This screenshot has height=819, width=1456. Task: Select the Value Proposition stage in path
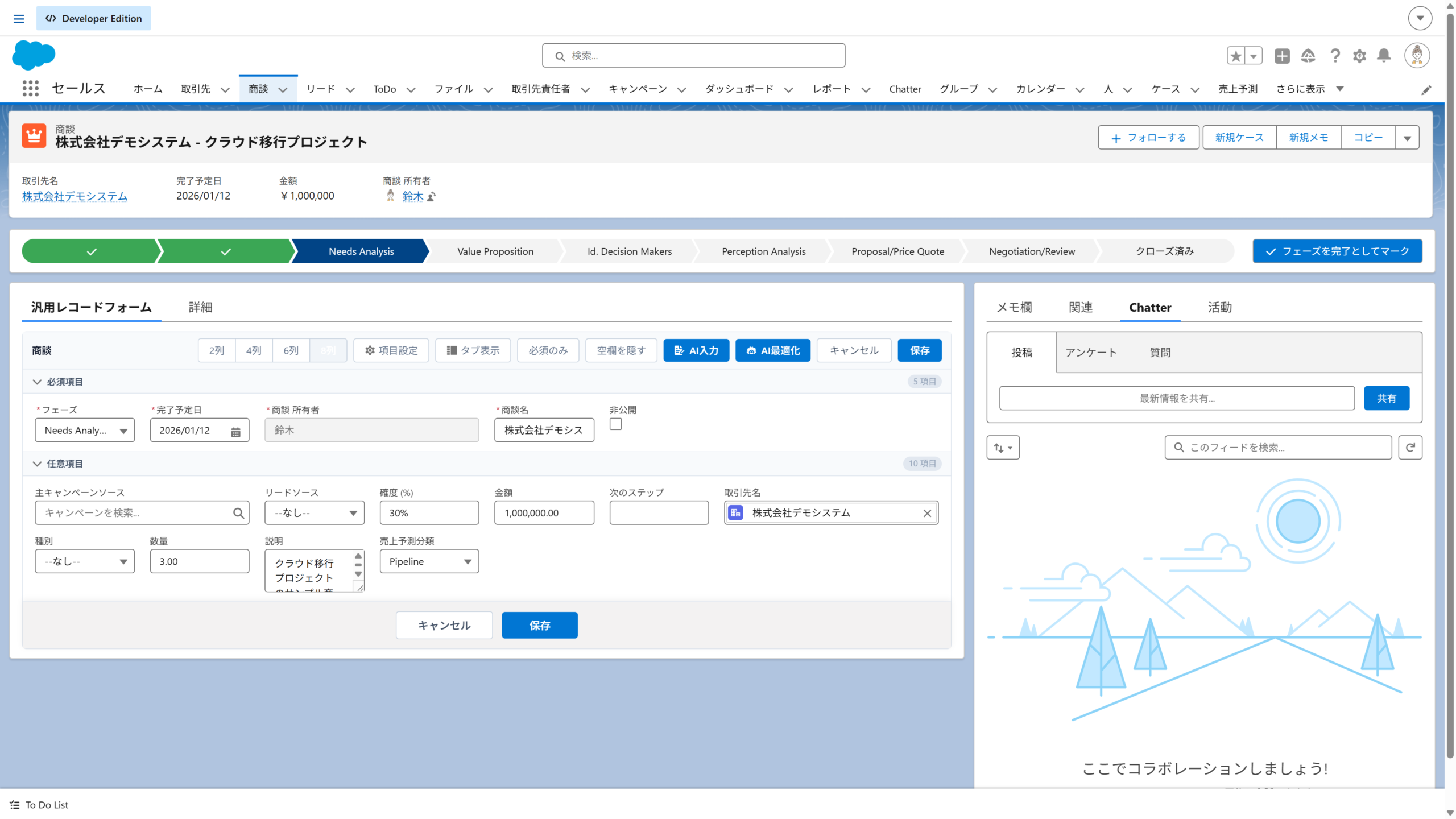point(495,251)
